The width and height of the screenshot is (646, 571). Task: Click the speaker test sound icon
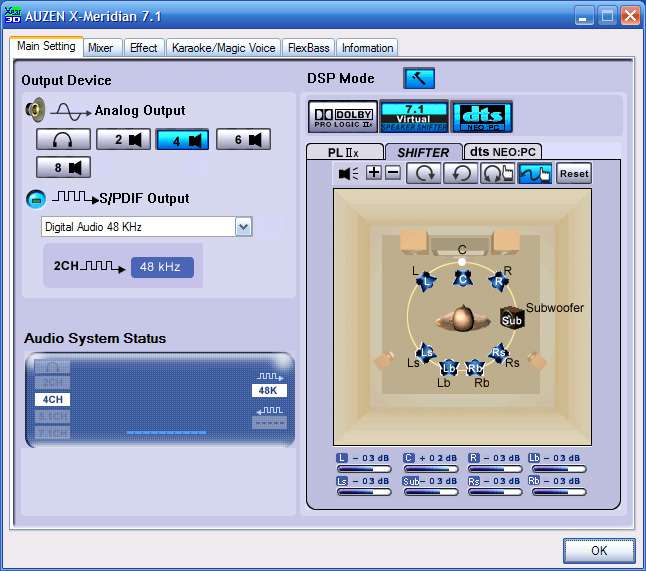(348, 173)
